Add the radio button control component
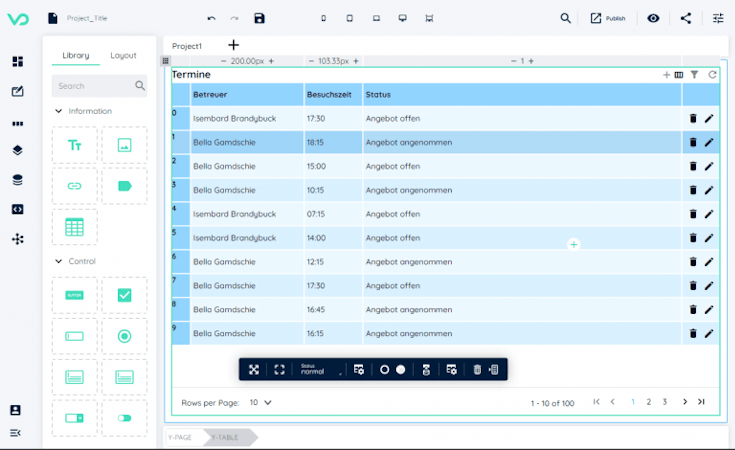Viewport: 735px width, 450px height. click(124, 336)
